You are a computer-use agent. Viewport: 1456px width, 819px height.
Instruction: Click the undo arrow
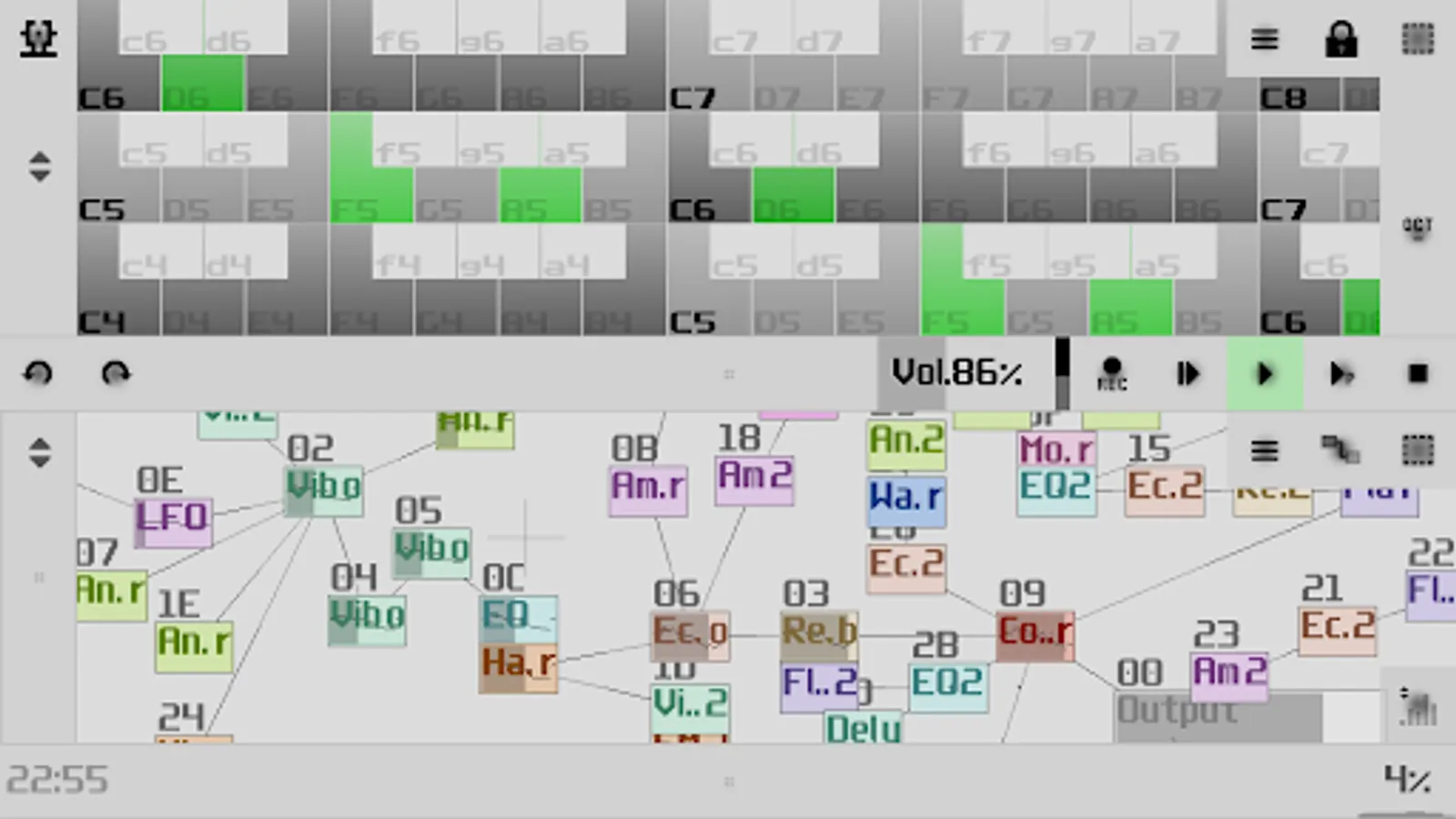point(38,373)
